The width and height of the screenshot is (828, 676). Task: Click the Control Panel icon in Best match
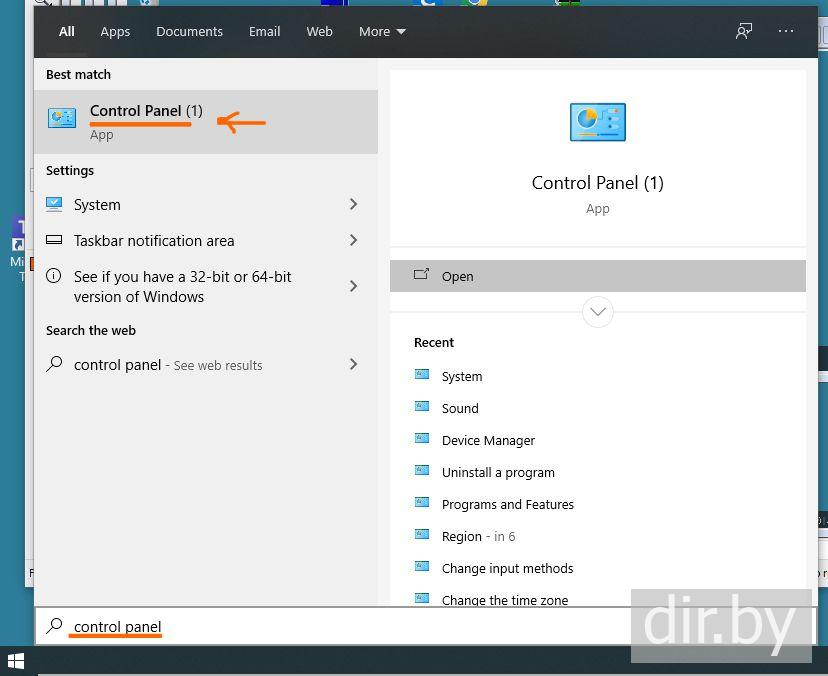click(x=62, y=117)
